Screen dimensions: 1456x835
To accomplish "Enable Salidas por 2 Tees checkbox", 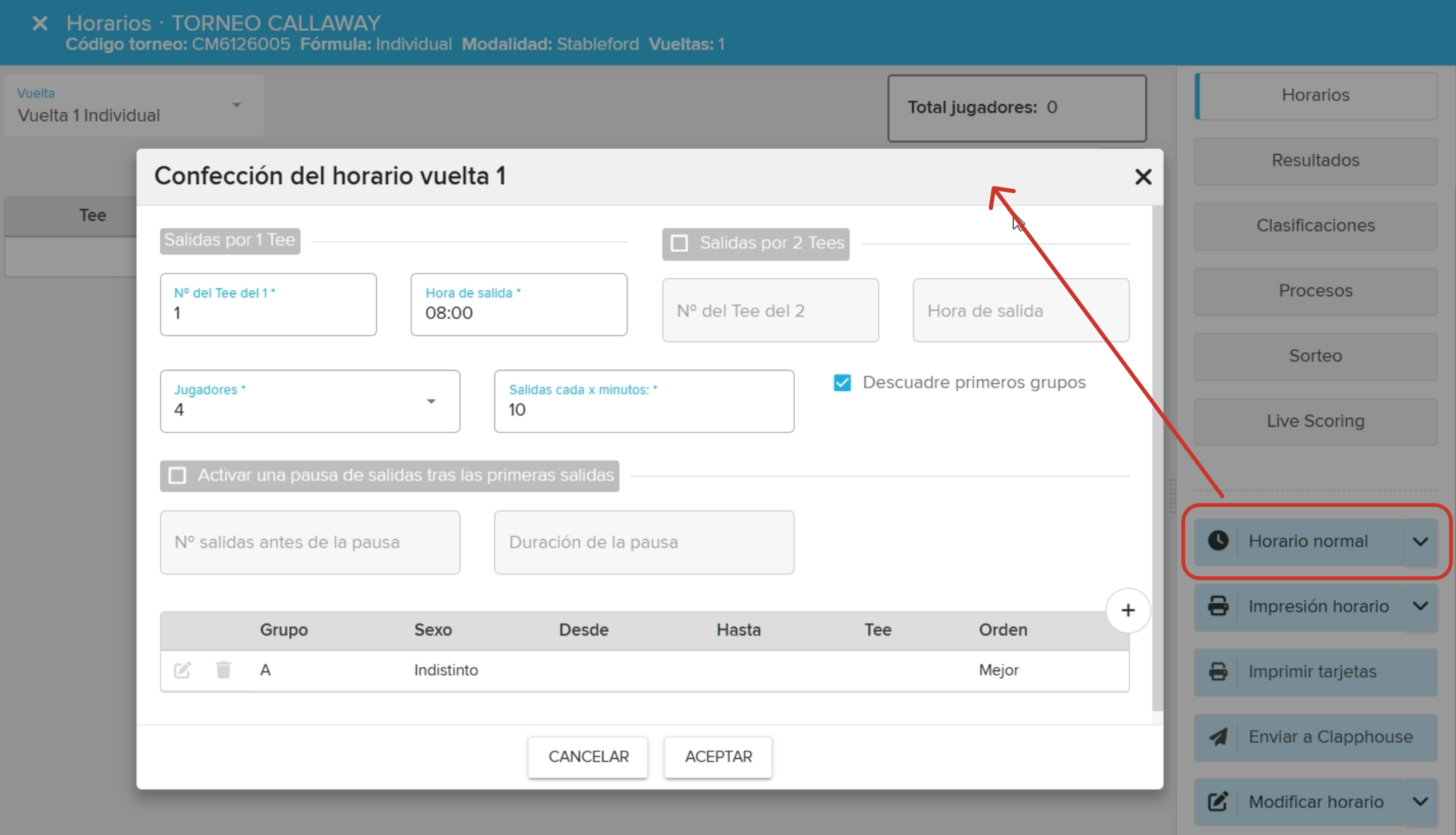I will click(x=679, y=243).
